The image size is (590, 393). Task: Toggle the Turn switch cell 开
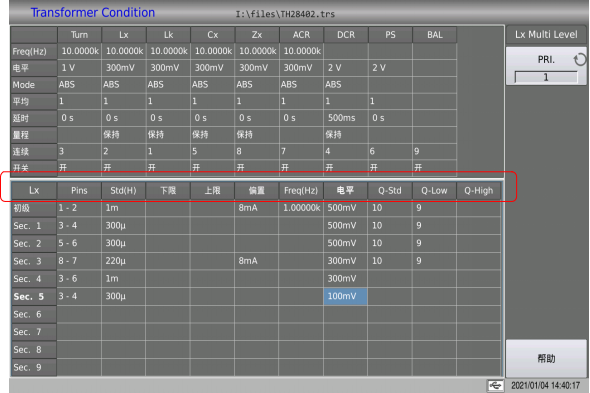[x=79, y=168]
